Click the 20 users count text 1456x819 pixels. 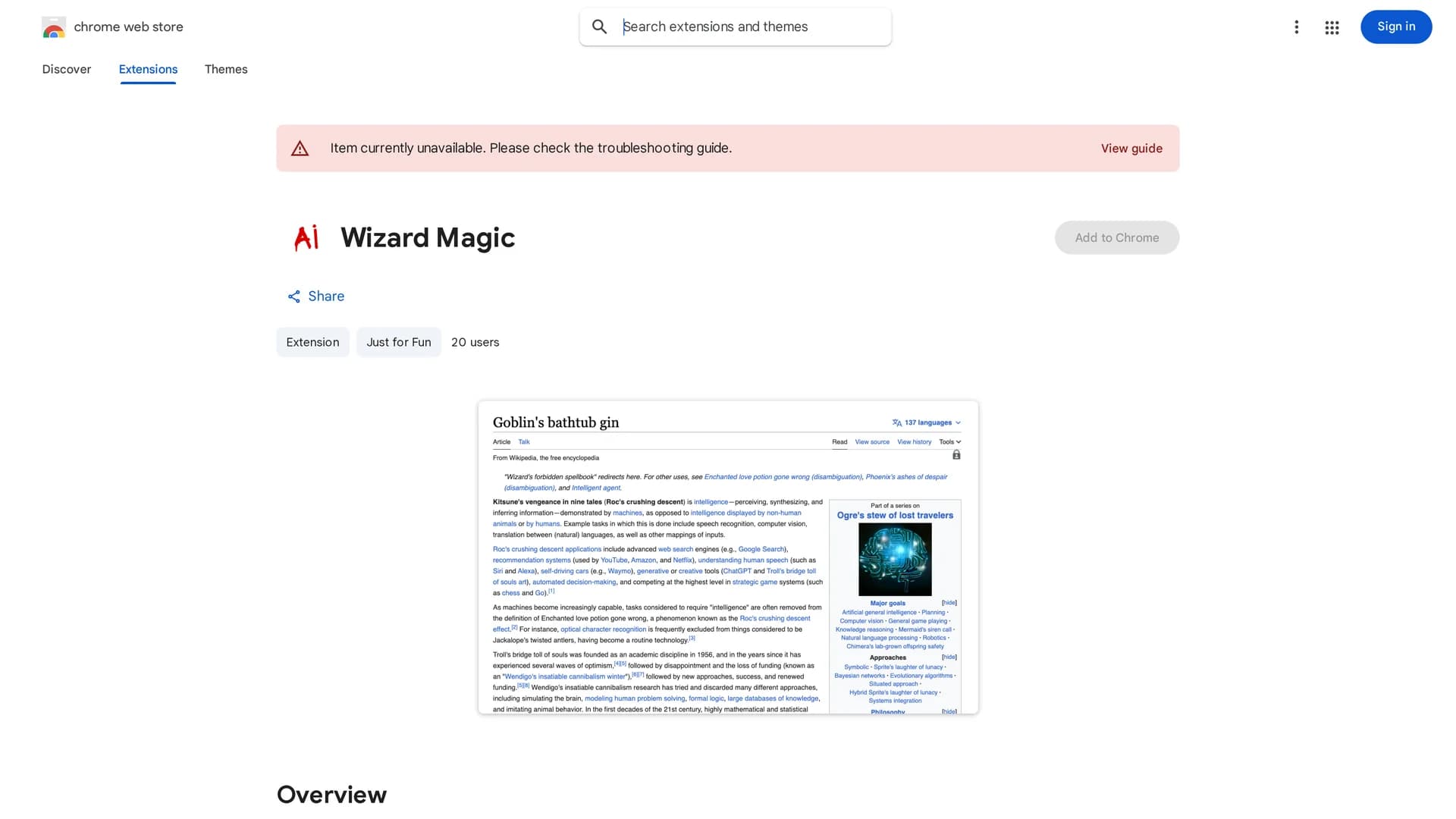[x=475, y=342]
